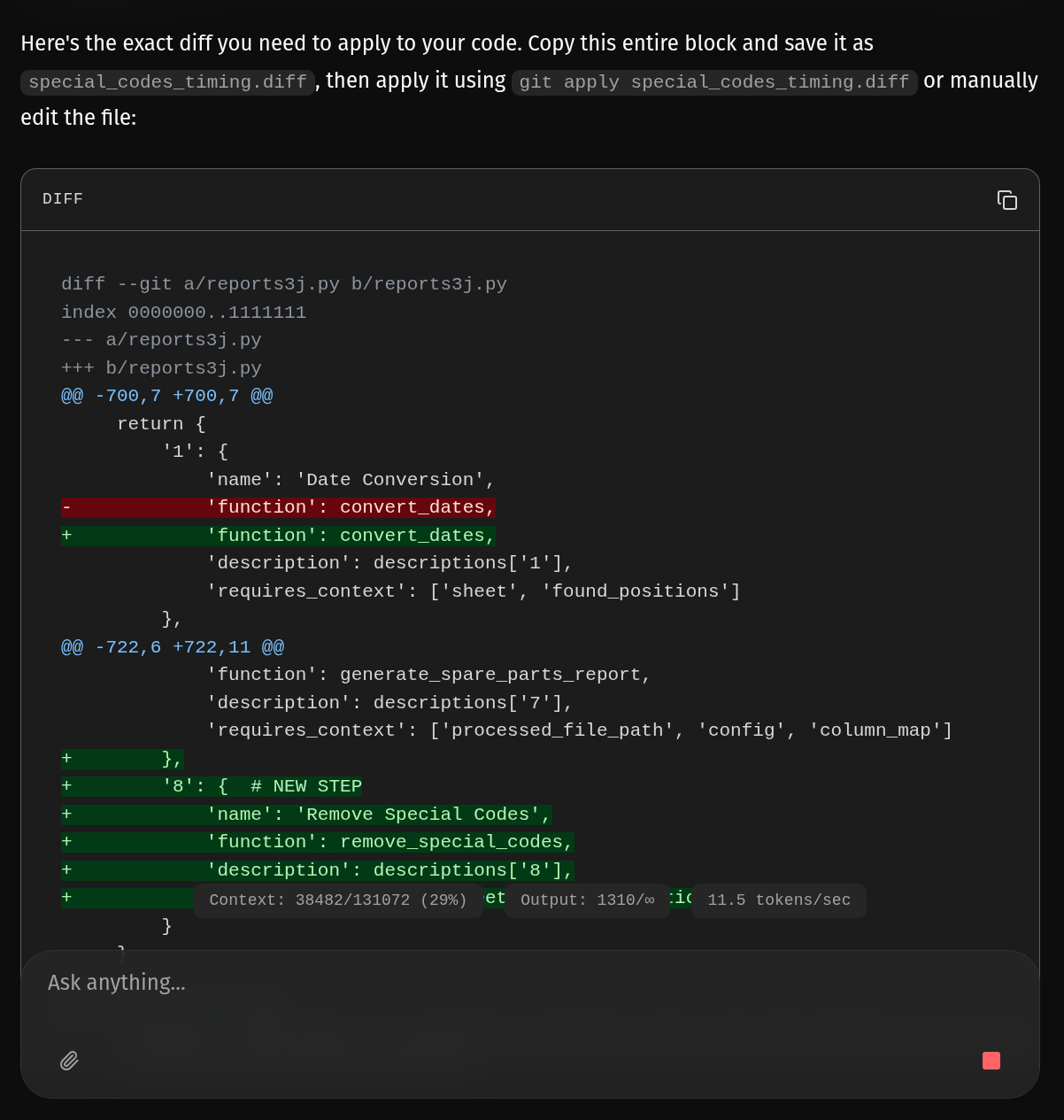The height and width of the screenshot is (1120, 1064).
Task: Click the added 'function': remove_special_codes line
Action: tap(317, 842)
